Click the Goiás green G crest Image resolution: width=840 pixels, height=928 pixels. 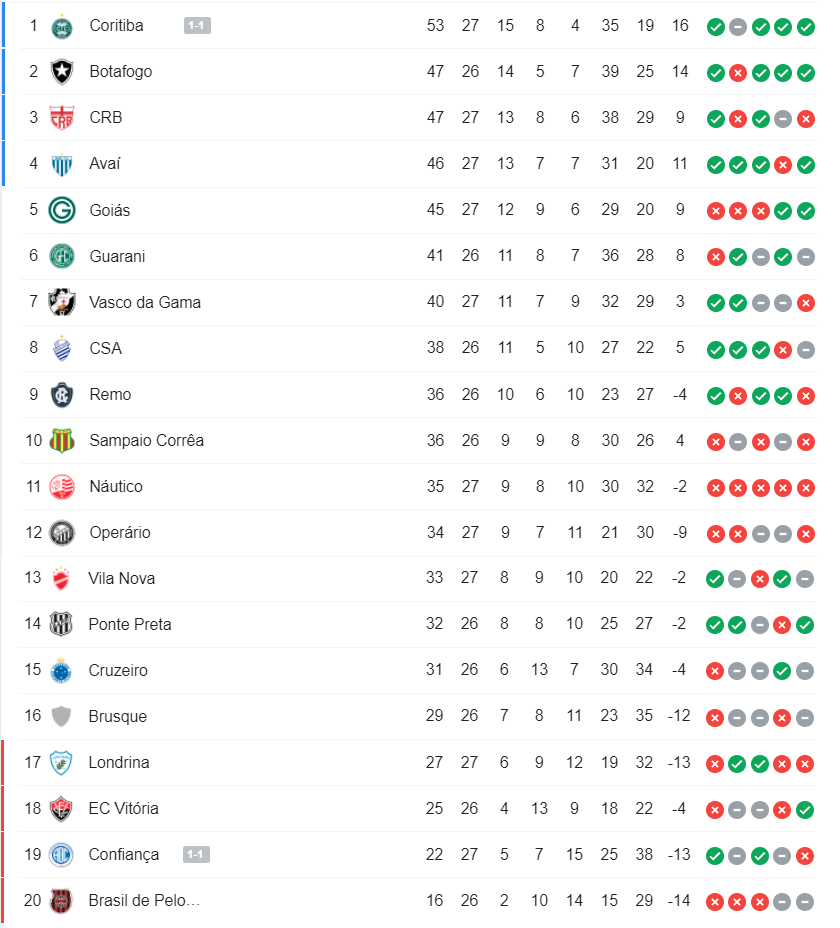coord(62,210)
